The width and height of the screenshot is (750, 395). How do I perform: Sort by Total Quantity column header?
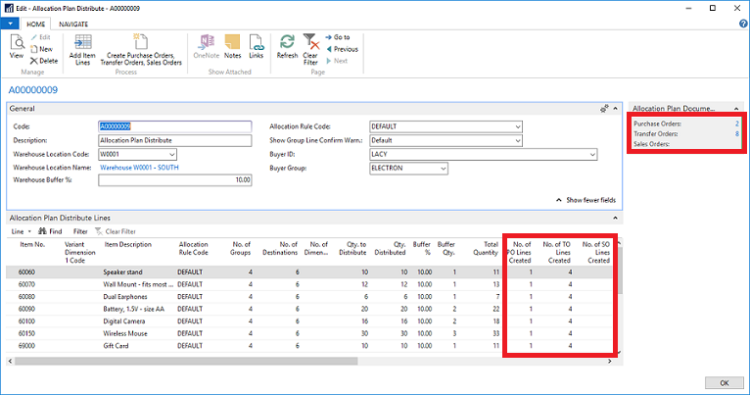(x=485, y=249)
